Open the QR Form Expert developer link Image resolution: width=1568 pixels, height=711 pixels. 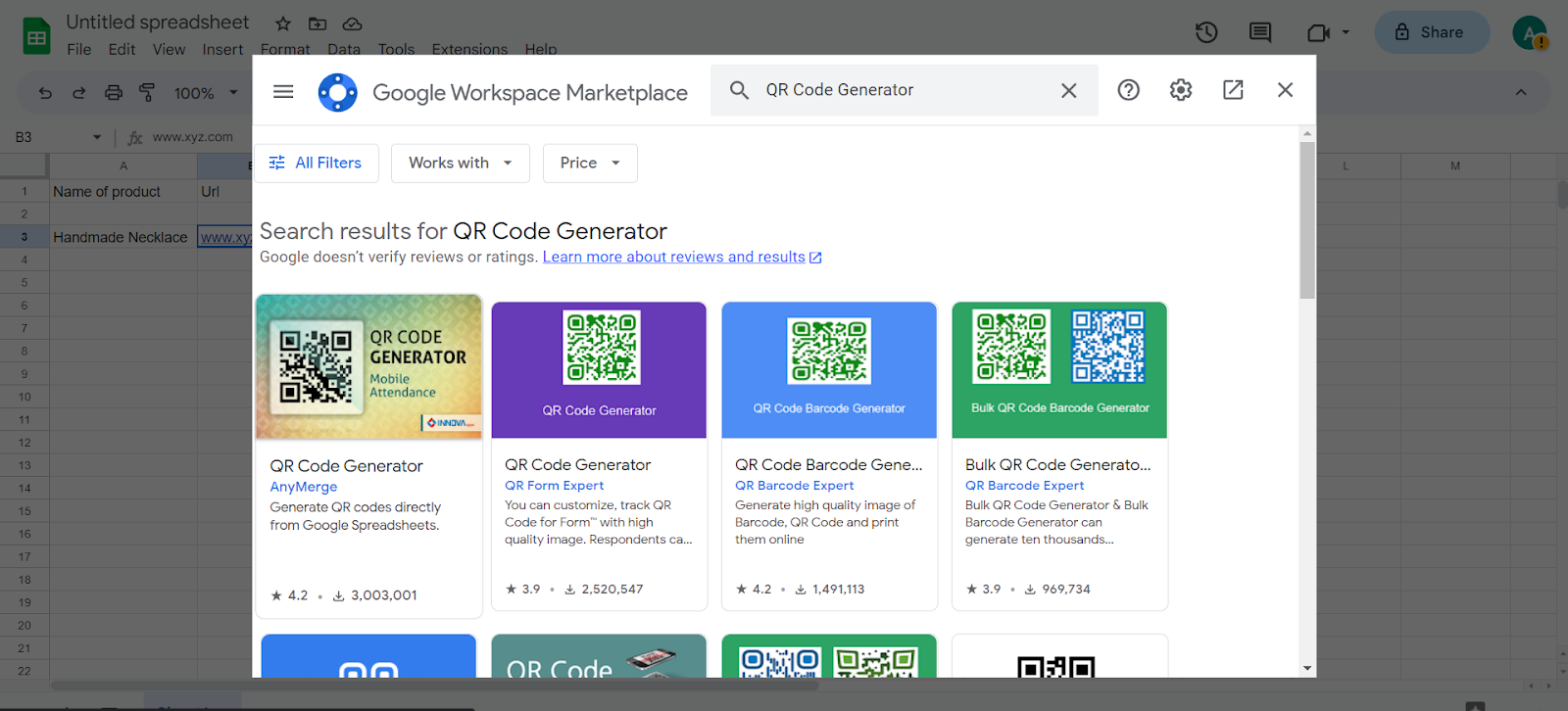tap(554, 485)
